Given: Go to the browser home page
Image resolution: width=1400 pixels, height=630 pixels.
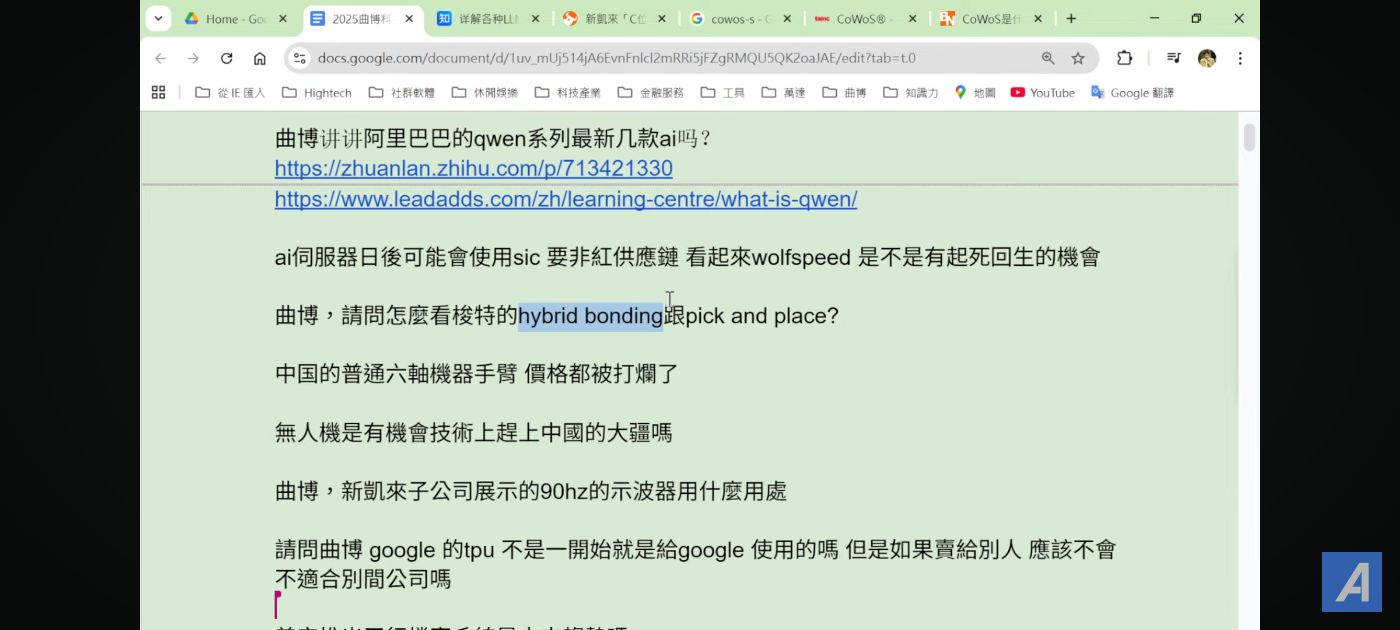Looking at the screenshot, I should click(260, 58).
